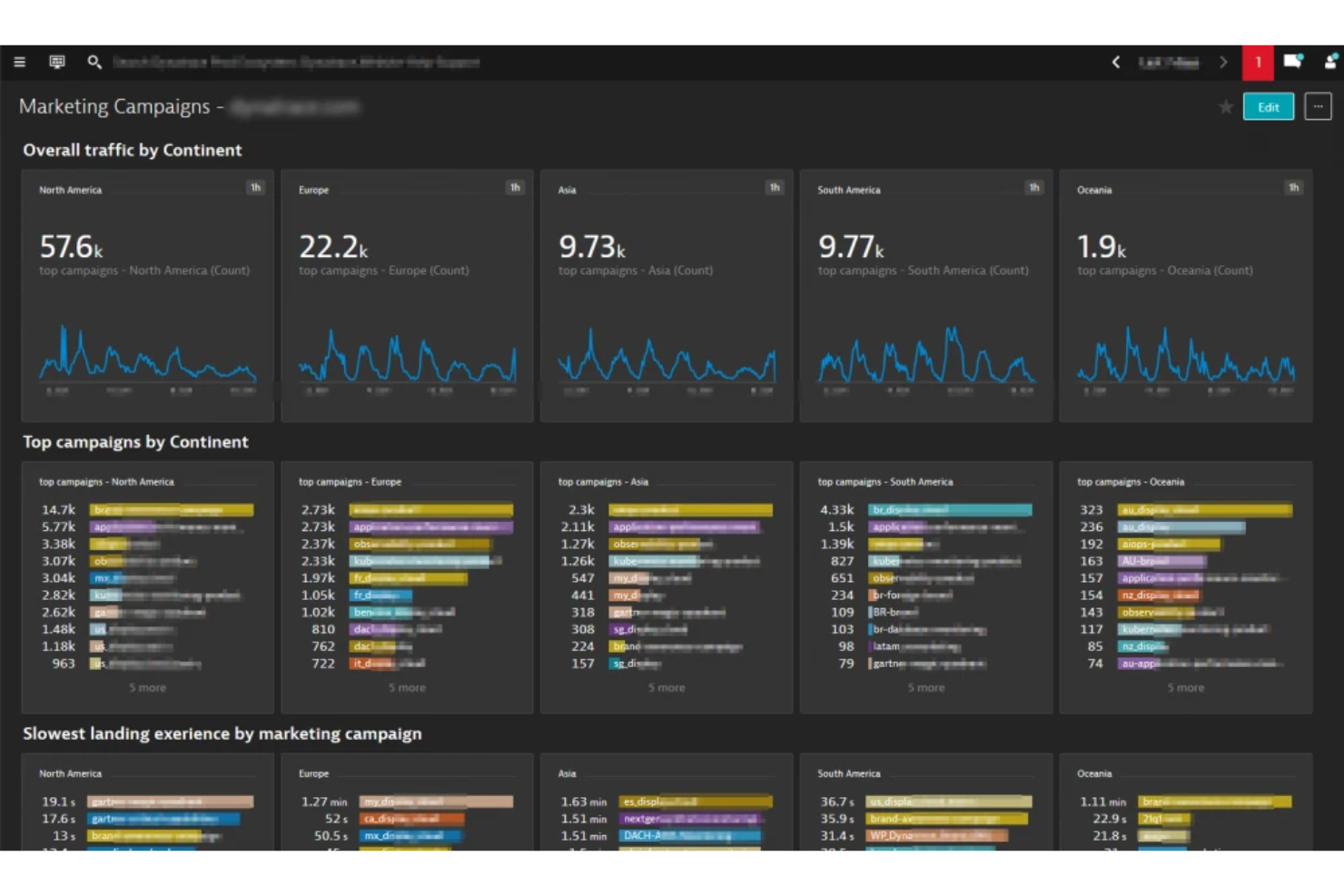The width and height of the screenshot is (1344, 896).
Task: Open the display presentation icon in top bar
Action: click(x=56, y=62)
